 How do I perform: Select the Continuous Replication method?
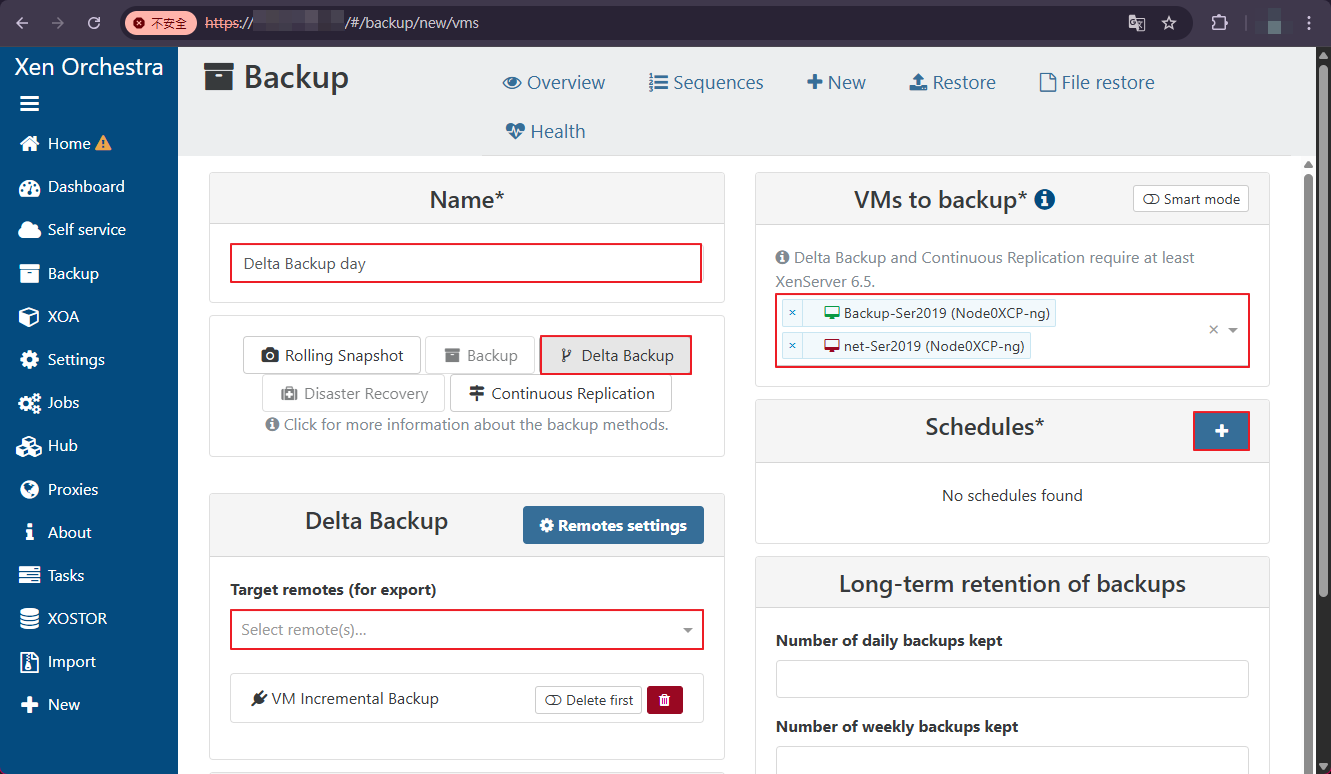tap(561, 393)
